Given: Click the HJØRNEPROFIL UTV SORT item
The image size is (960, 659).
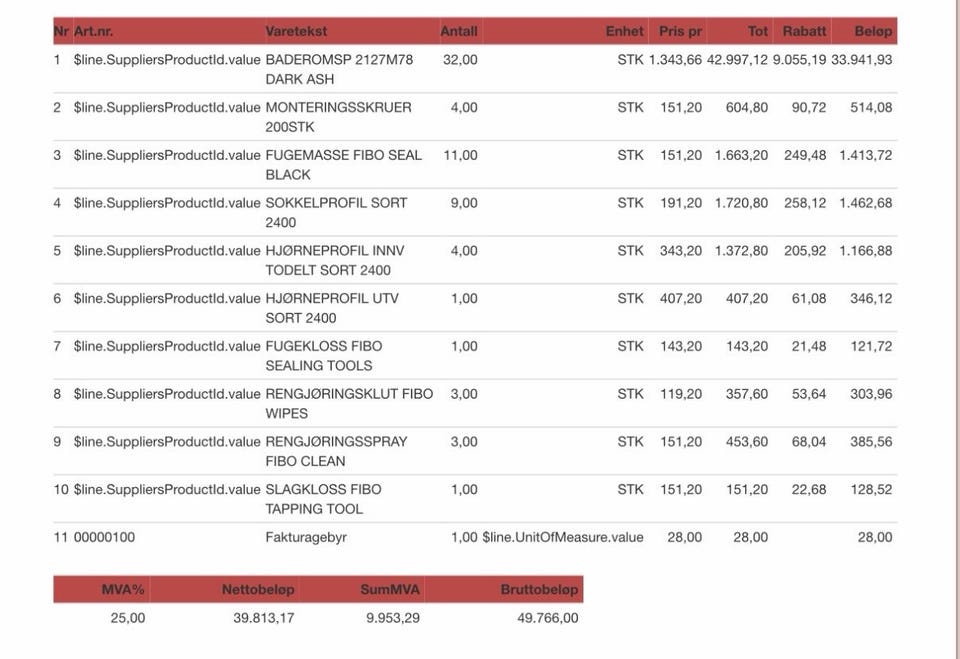Looking at the screenshot, I should 332,308.
